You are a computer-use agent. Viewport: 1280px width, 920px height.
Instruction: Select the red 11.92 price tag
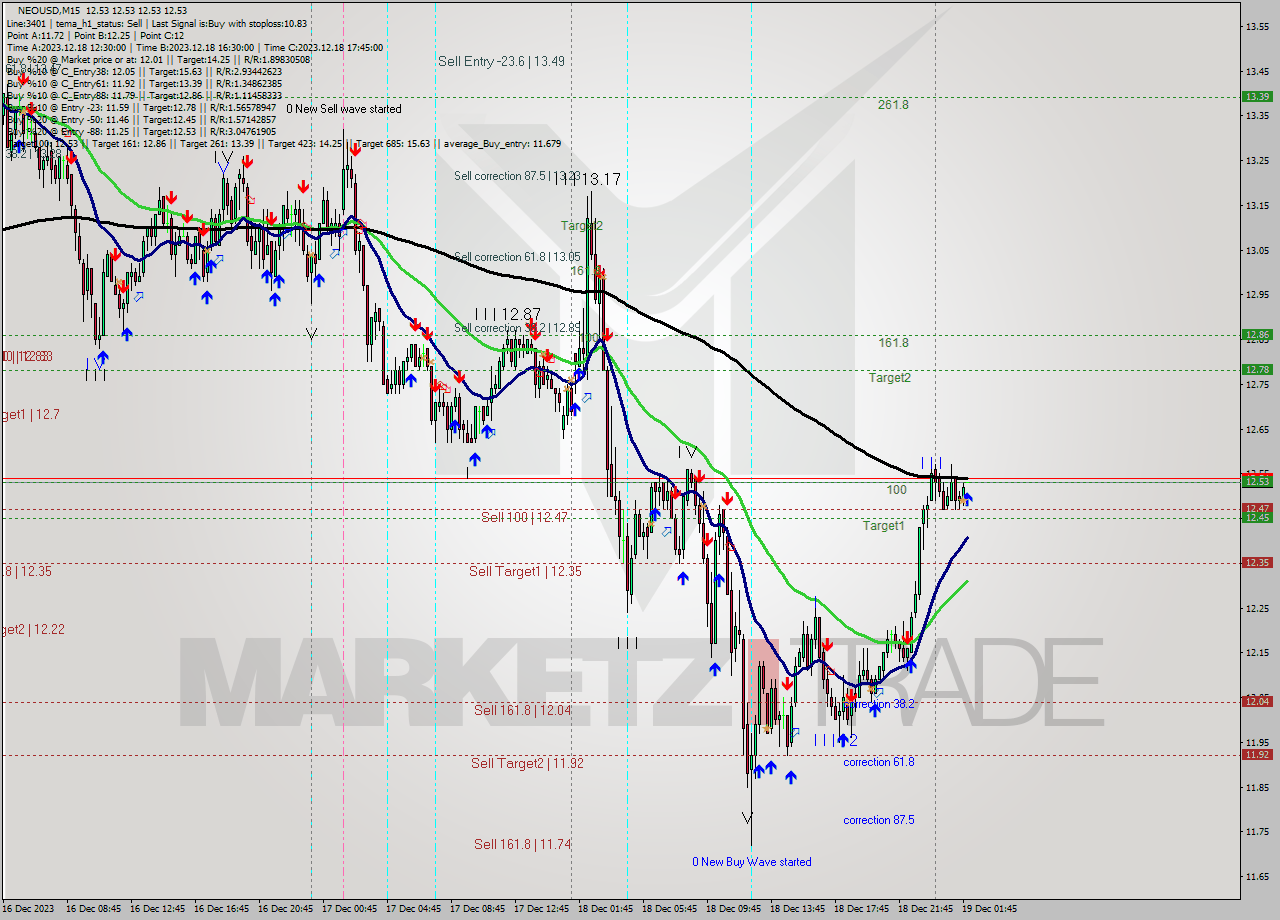tap(1257, 754)
